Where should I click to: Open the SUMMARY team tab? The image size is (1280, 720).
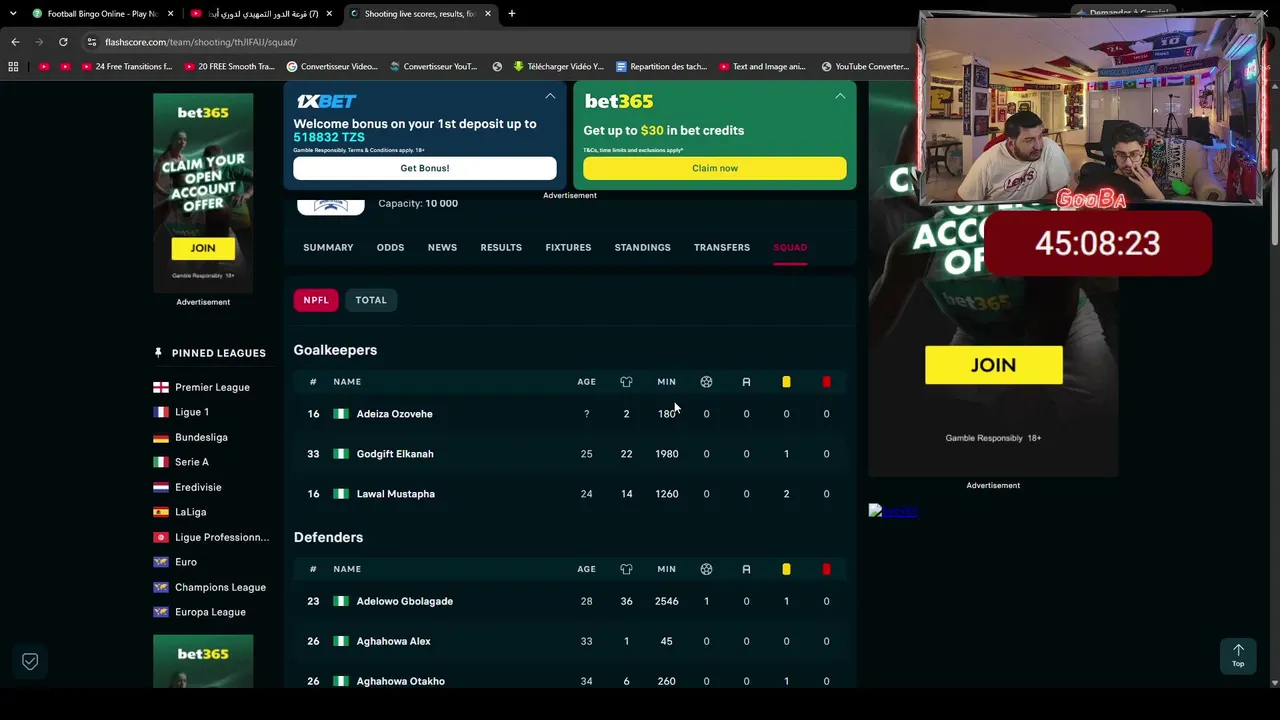[x=328, y=247]
